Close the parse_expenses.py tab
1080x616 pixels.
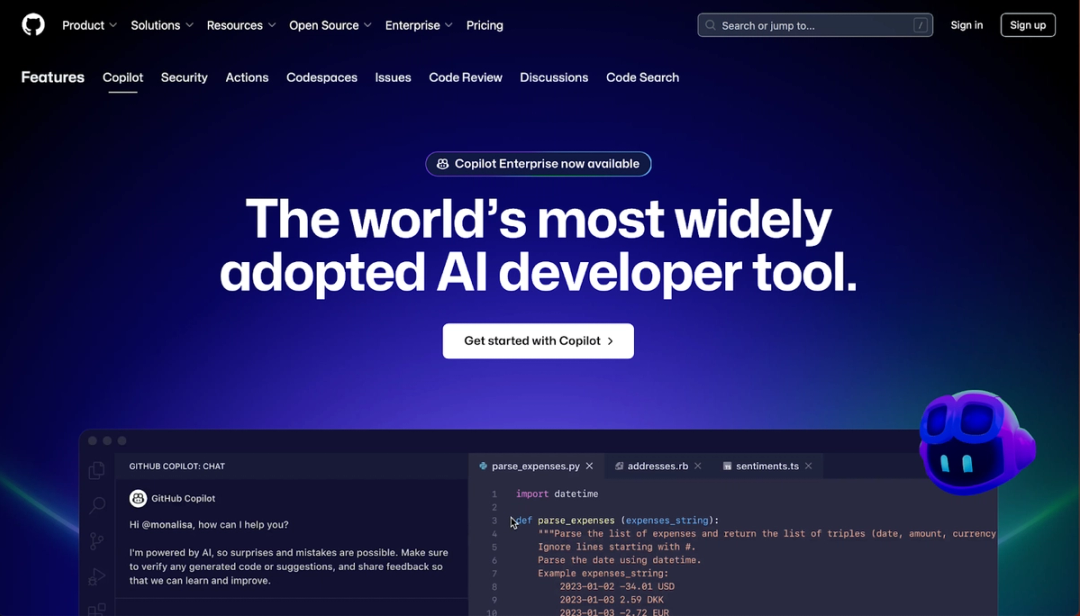590,466
